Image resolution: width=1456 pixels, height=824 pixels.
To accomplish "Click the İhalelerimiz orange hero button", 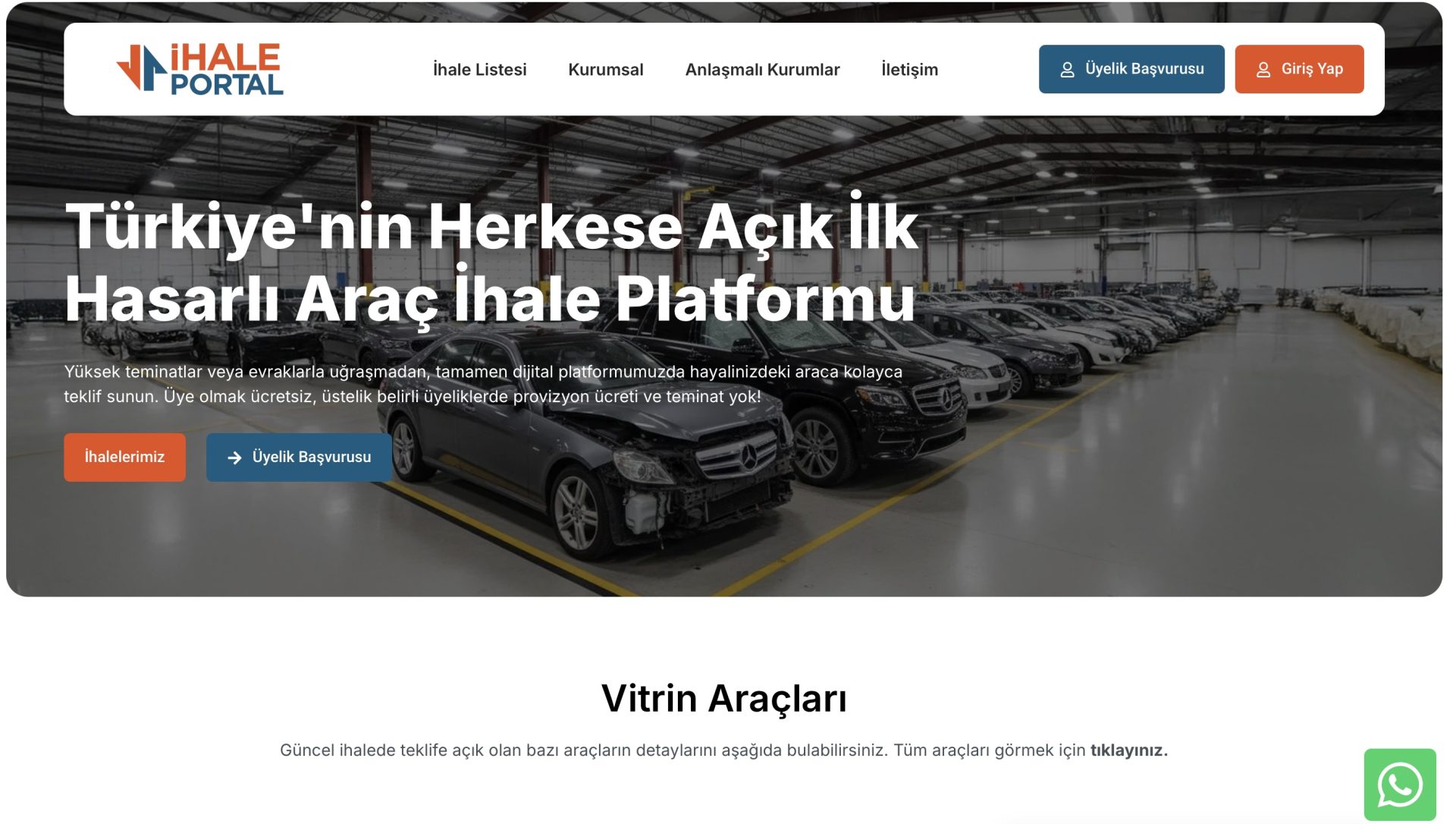I will (124, 457).
